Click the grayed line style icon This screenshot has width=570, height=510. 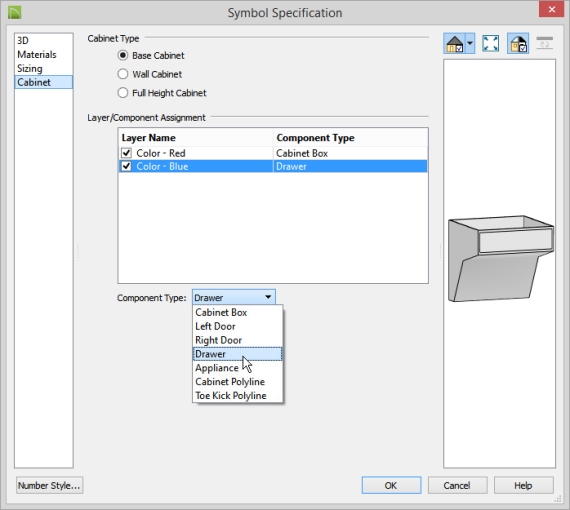click(544, 43)
